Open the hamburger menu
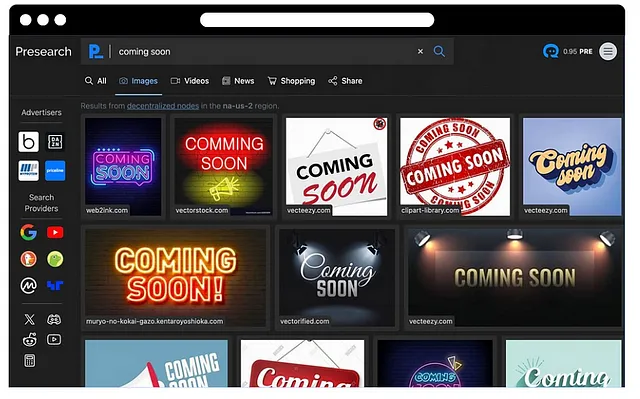 click(608, 51)
